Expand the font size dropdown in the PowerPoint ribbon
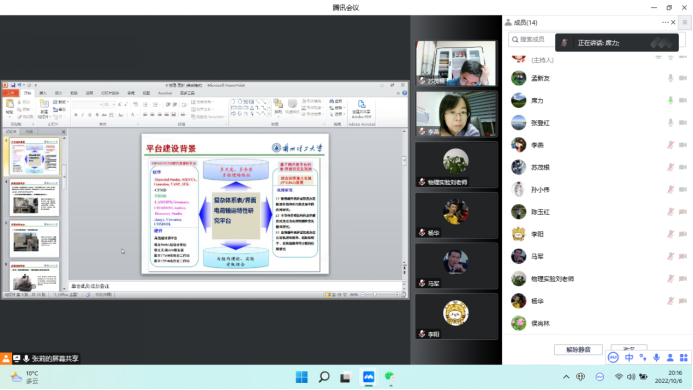This screenshot has height=390, width=693. coord(113,104)
